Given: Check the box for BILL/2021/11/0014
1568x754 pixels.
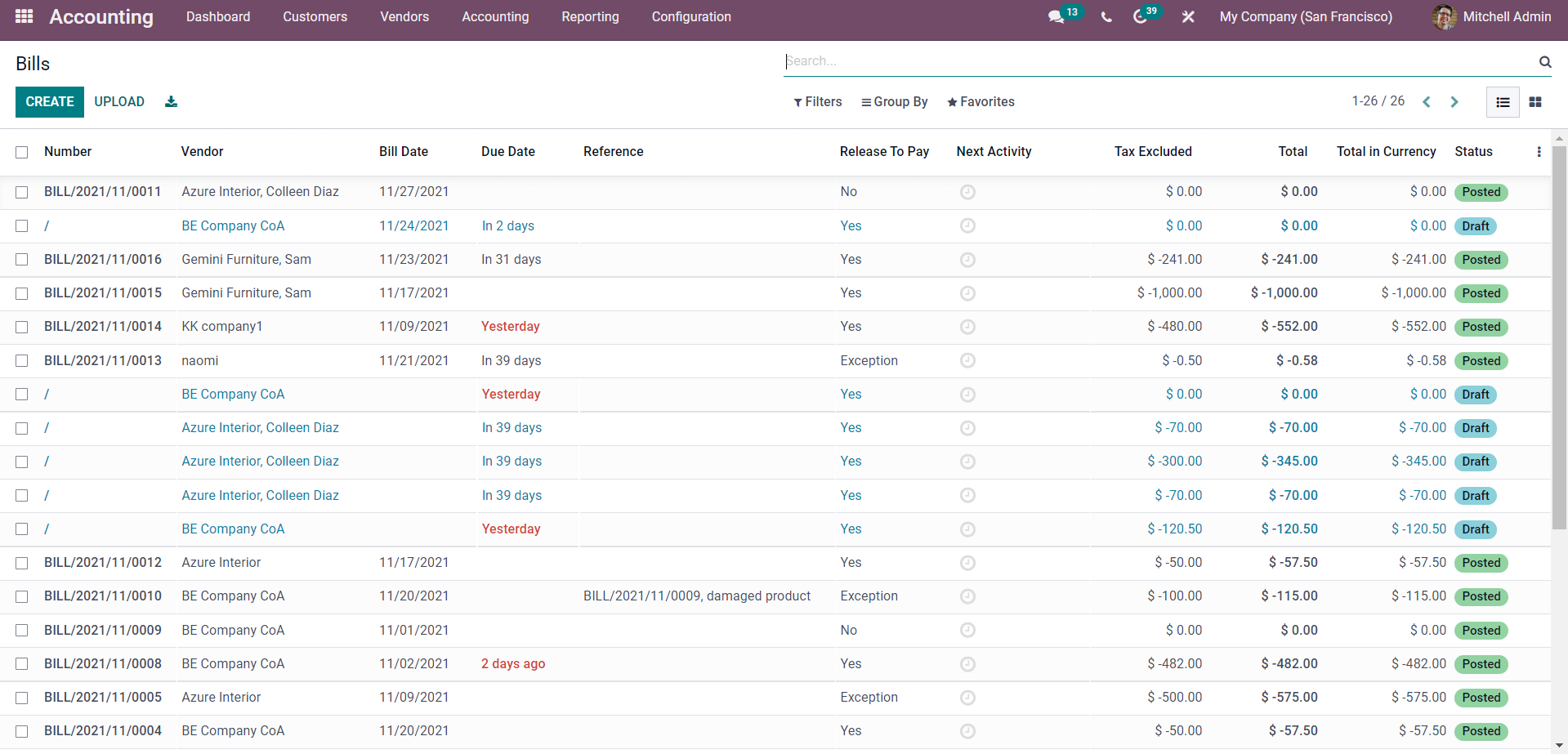Looking at the screenshot, I should (x=22, y=327).
